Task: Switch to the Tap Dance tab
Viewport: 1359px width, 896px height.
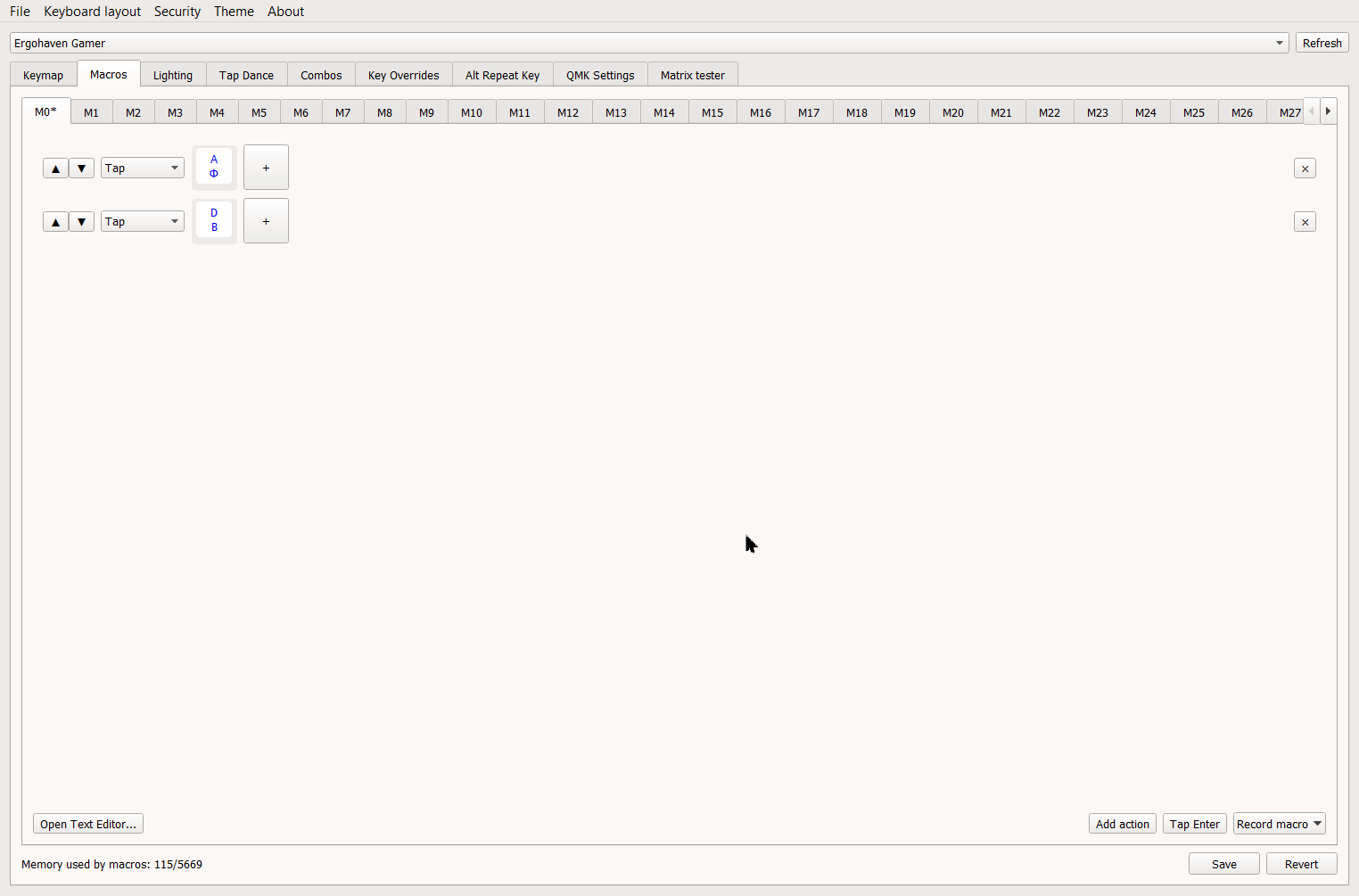Action: click(246, 76)
